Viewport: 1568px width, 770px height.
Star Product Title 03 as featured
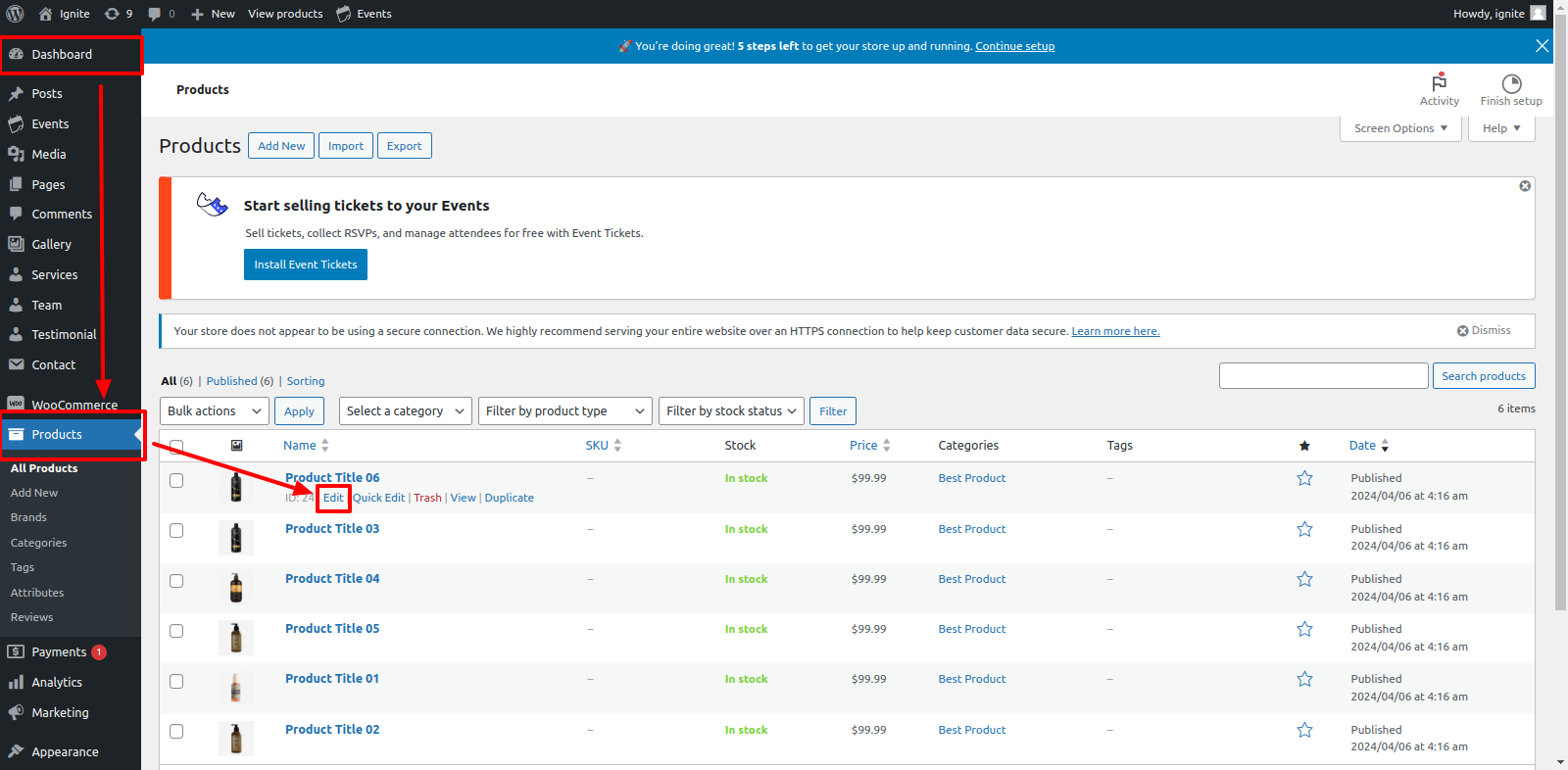1304,529
